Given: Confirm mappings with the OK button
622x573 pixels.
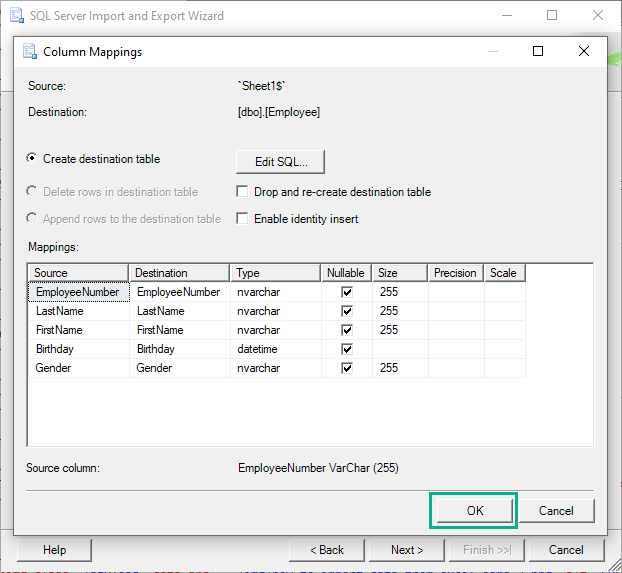Looking at the screenshot, I should pyautogui.click(x=475, y=511).
